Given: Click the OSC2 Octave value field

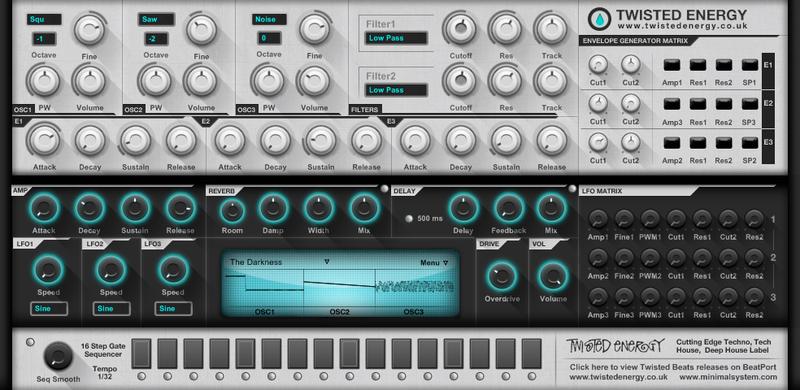Looking at the screenshot, I should (156, 39).
